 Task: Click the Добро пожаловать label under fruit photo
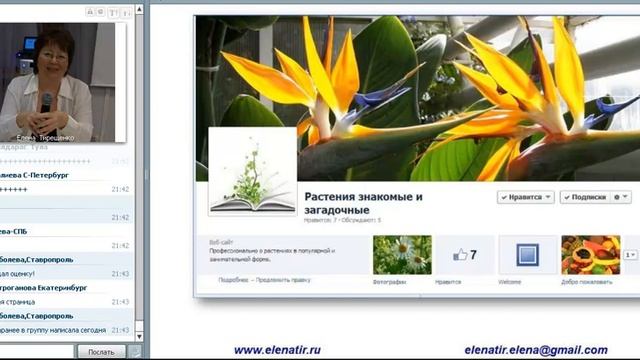[x=587, y=282]
